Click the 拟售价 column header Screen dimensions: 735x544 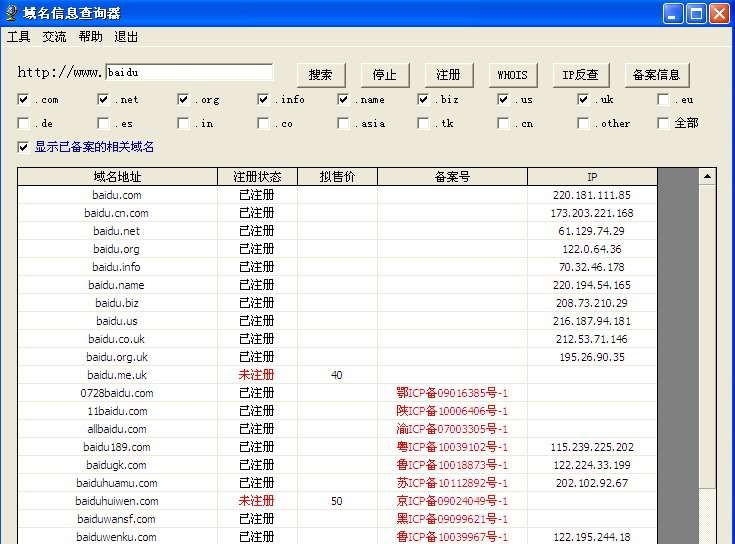coord(337,177)
